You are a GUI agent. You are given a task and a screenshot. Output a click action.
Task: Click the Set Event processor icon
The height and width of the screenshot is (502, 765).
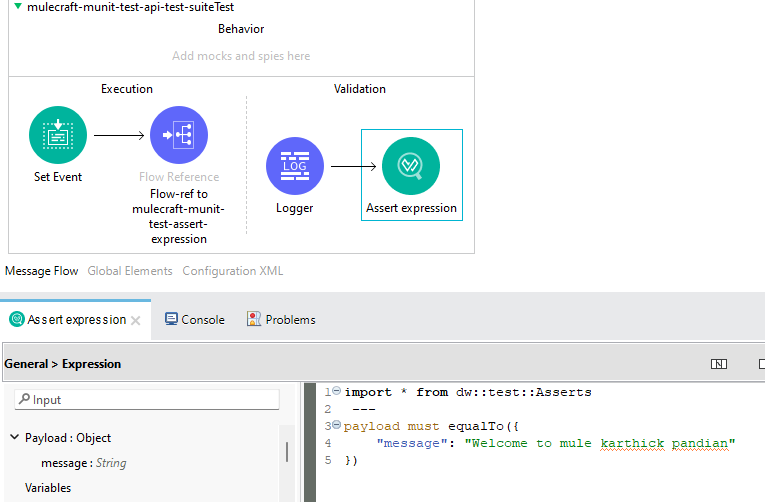pyautogui.click(x=58, y=135)
